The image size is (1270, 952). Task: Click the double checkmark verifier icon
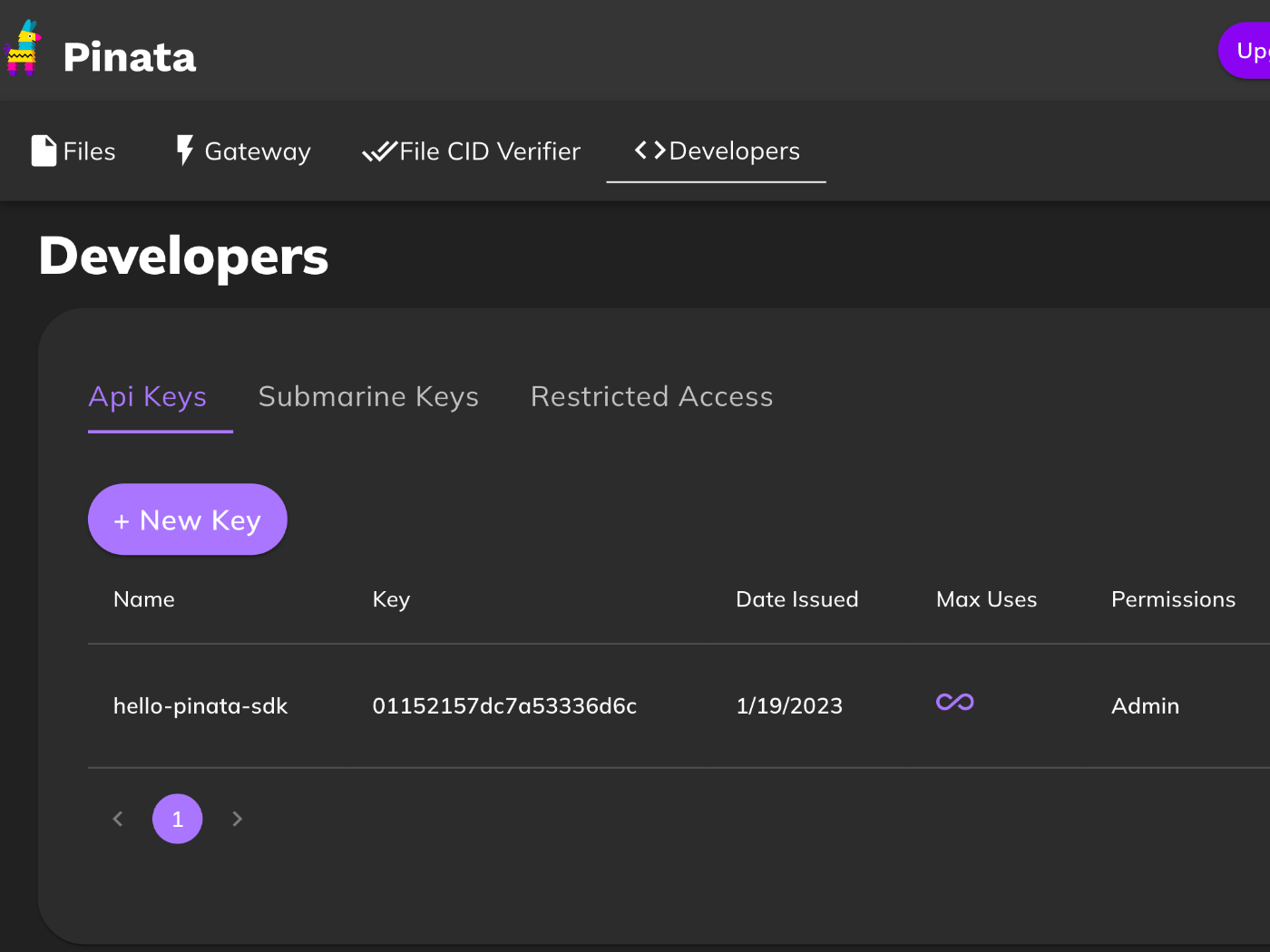point(379,151)
